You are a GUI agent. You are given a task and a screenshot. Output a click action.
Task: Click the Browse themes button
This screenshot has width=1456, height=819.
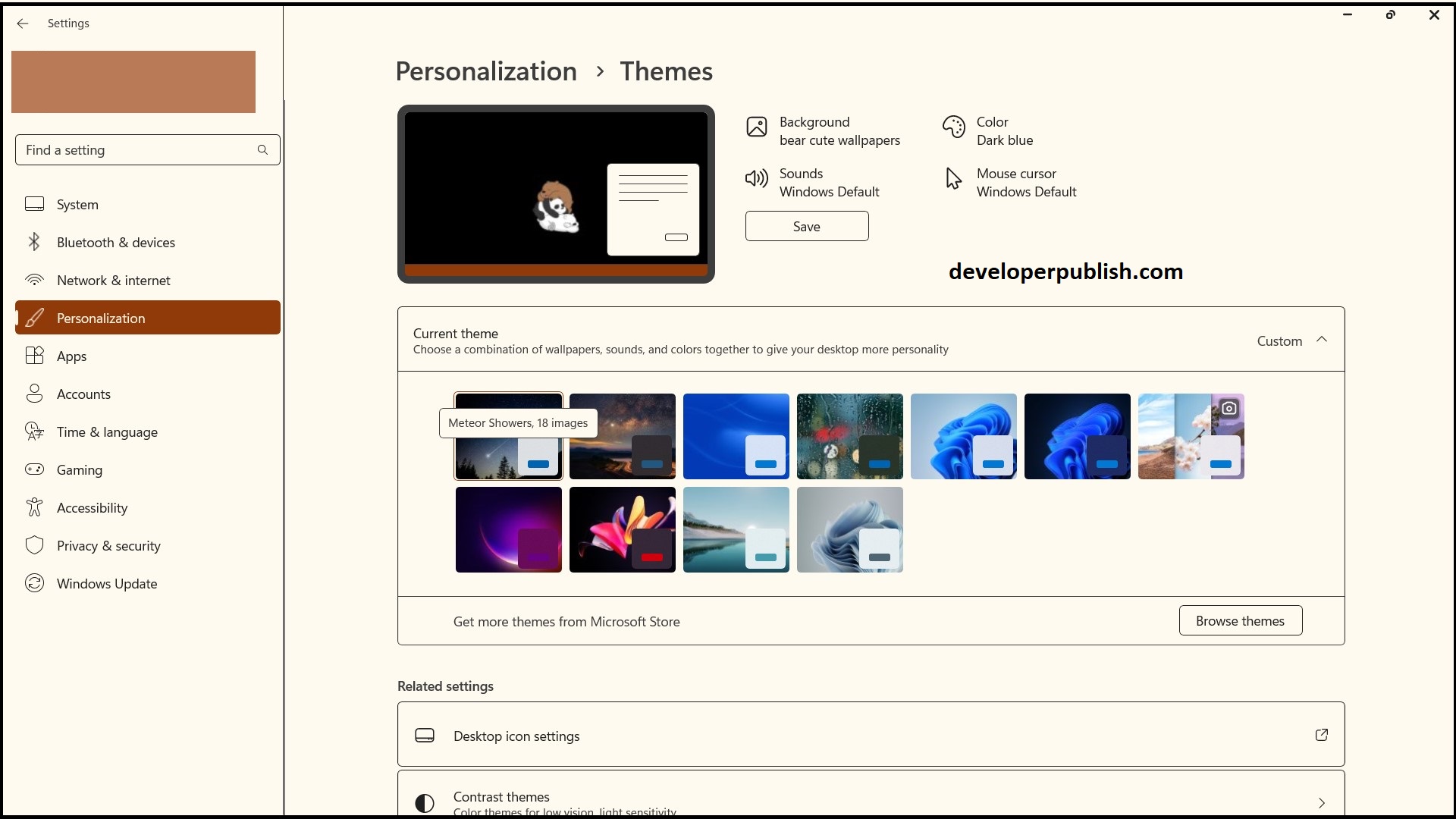[x=1240, y=620]
